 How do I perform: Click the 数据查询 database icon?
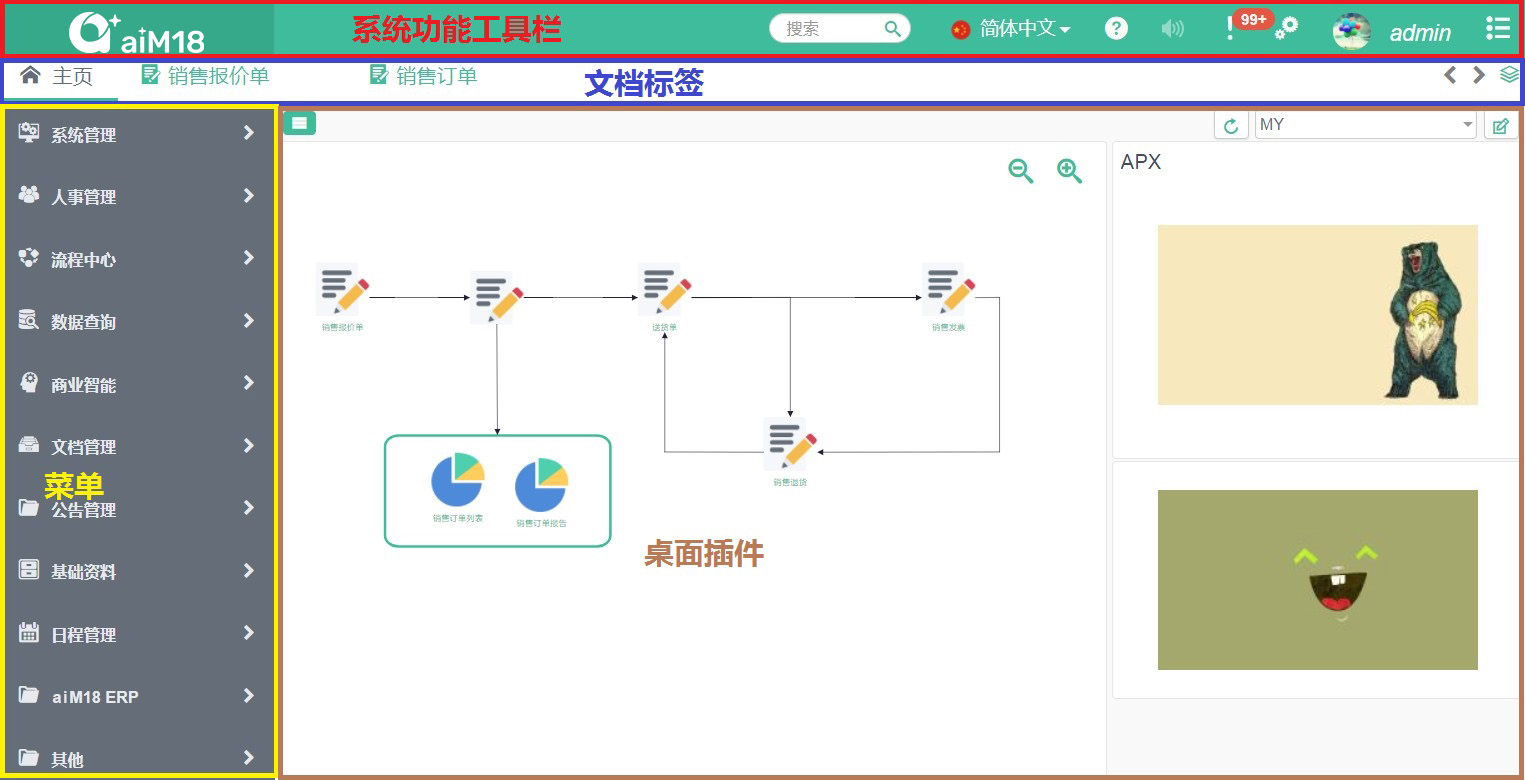29,320
